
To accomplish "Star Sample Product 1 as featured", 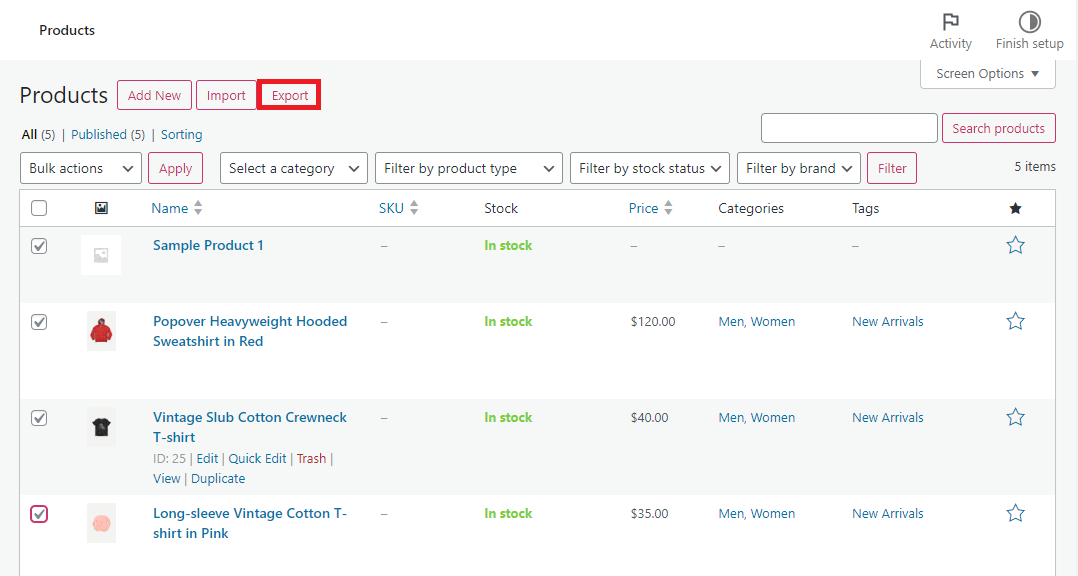I will [1015, 245].
